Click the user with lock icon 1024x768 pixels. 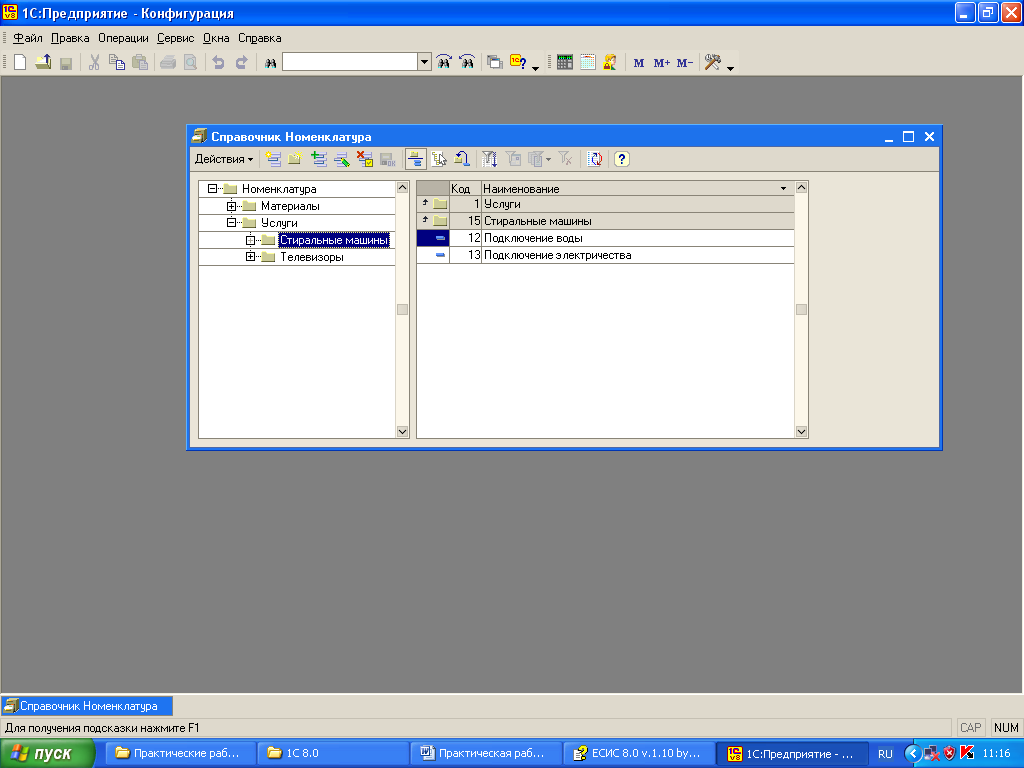pos(610,63)
